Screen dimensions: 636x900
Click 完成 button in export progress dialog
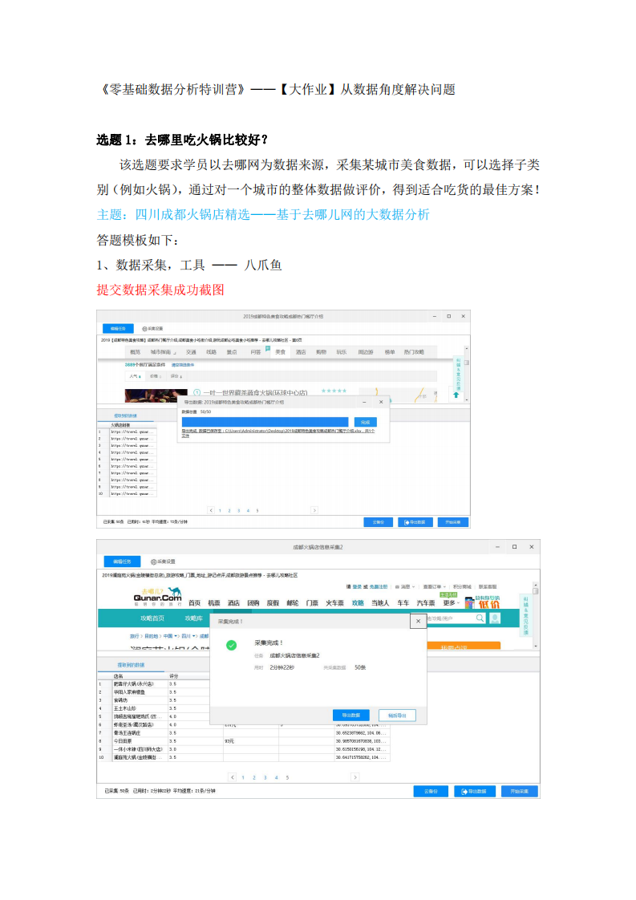click(365, 422)
